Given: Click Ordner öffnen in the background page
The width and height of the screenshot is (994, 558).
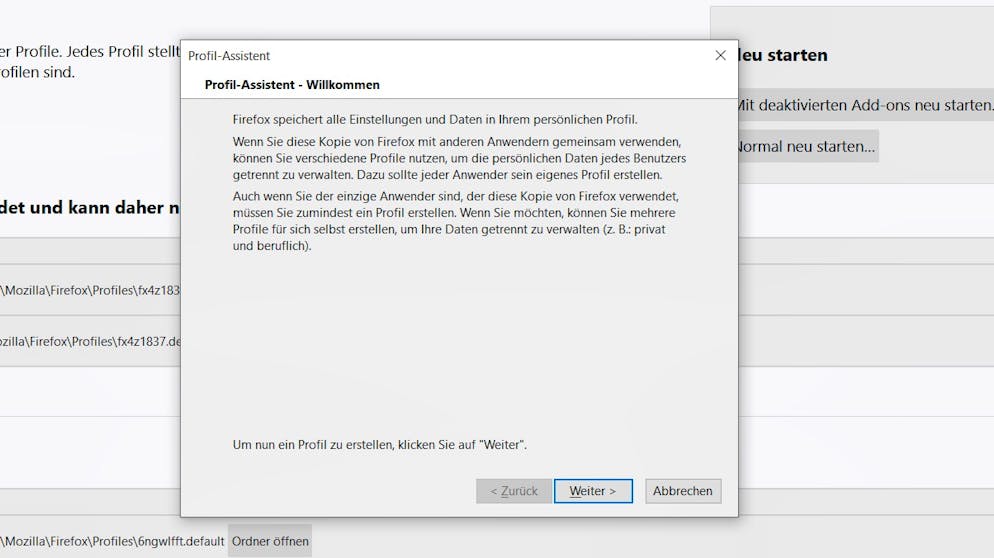Looking at the screenshot, I should tap(270, 541).
